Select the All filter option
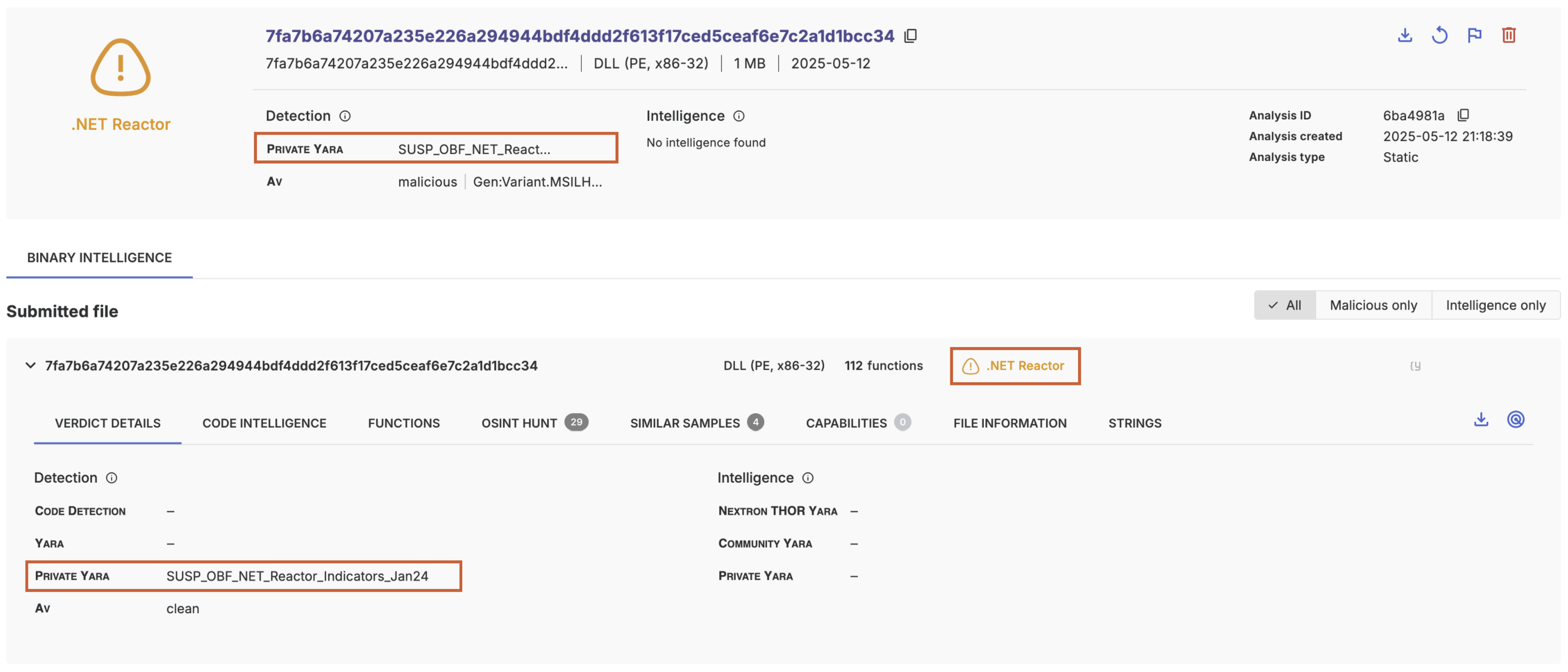Viewport: 1568px width, 672px height. click(x=1285, y=305)
